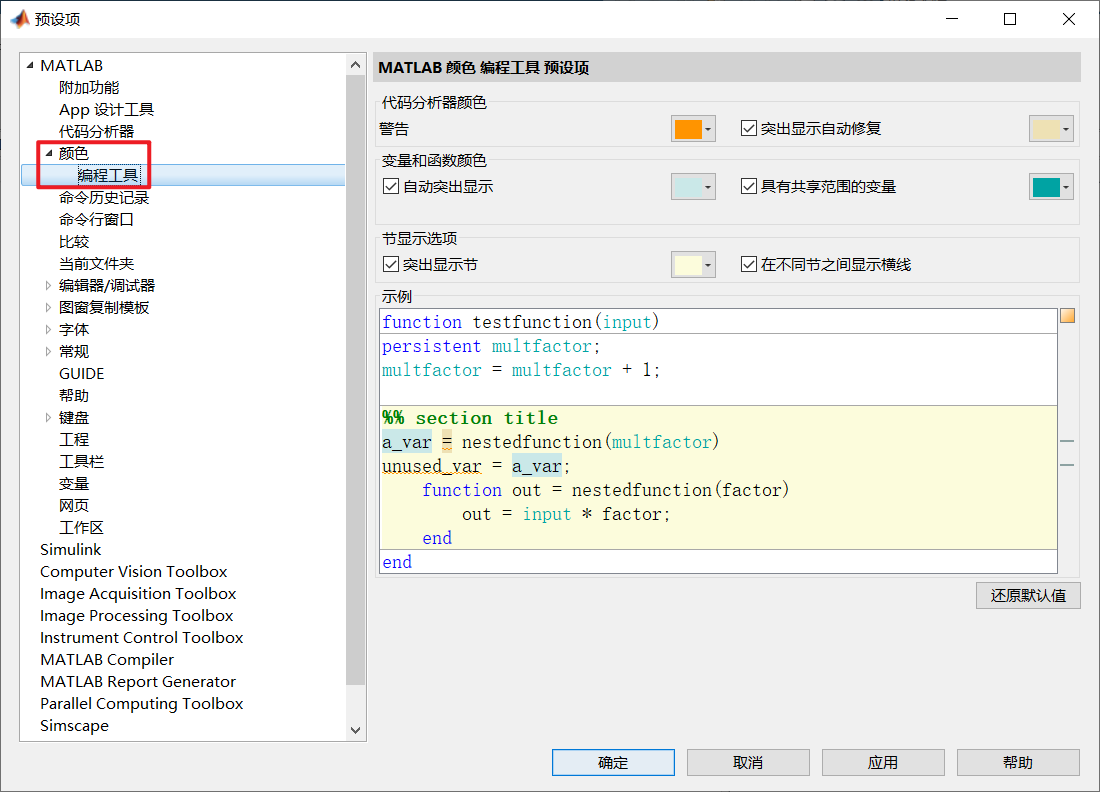This screenshot has height=792, width=1100.
Task: Click the tree scrollbar down arrow
Action: (356, 730)
